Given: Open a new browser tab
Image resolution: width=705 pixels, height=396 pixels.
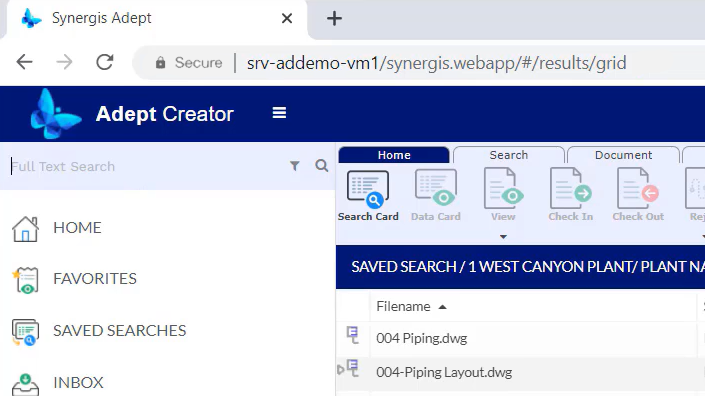Looking at the screenshot, I should point(334,18).
